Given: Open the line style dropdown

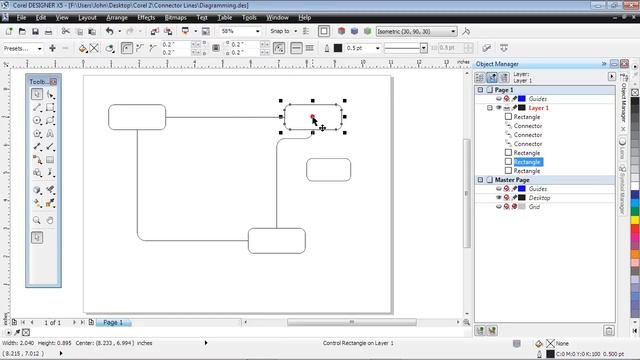Looking at the screenshot, I should [424, 48].
